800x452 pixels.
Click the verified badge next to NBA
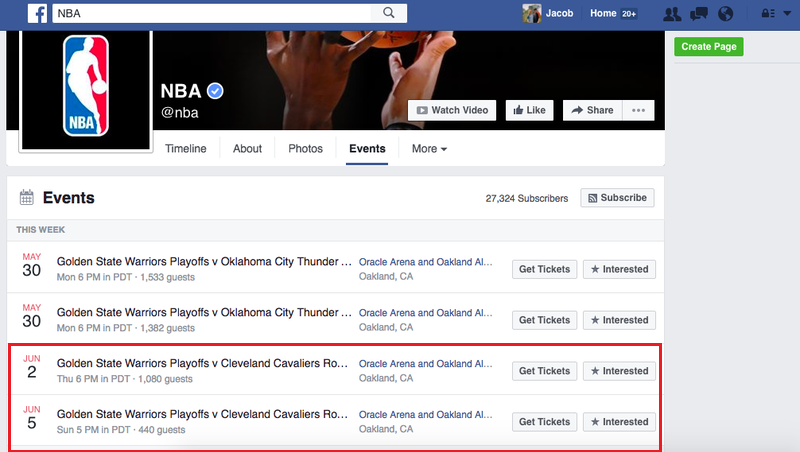[215, 91]
